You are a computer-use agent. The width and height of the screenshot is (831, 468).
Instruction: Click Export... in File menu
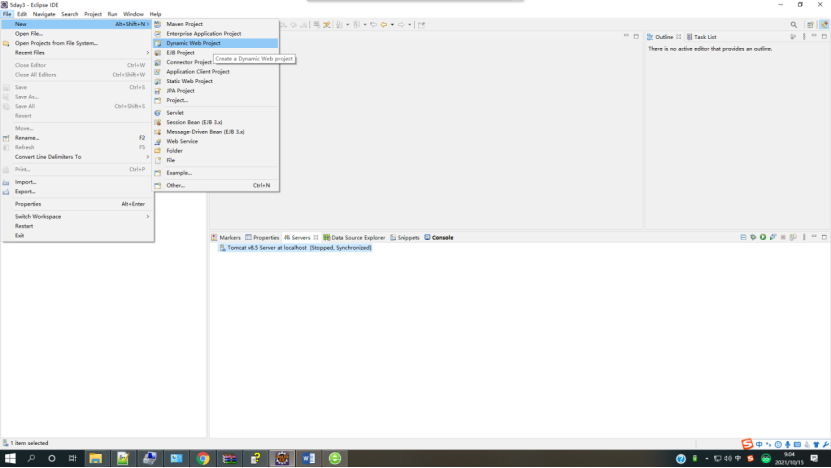pyautogui.click(x=77, y=191)
